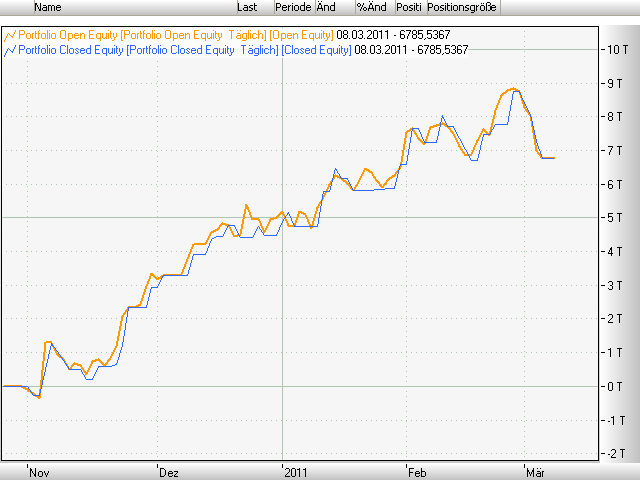Screen dimensions: 640x480
Task: Sort by the Name column header
Action: click(135, 7)
